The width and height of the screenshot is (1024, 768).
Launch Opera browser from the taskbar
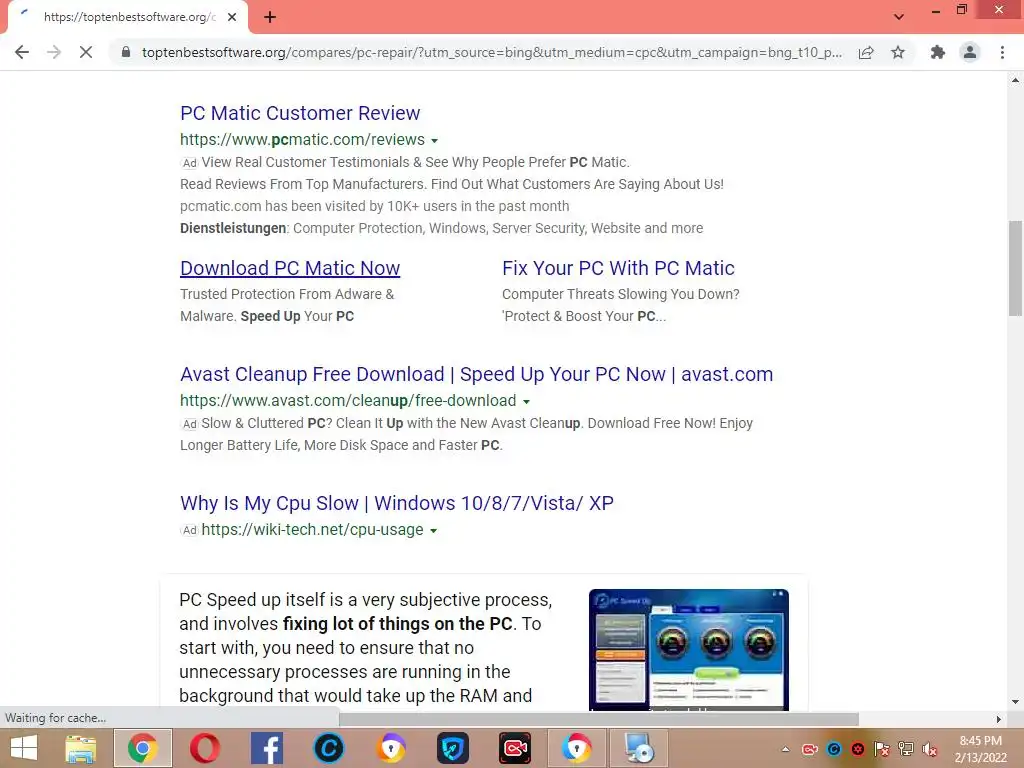pyautogui.click(x=205, y=748)
